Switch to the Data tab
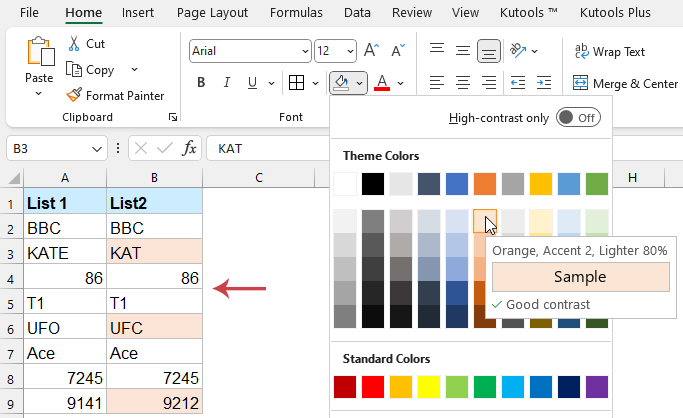The height and width of the screenshot is (418, 683). click(x=357, y=13)
